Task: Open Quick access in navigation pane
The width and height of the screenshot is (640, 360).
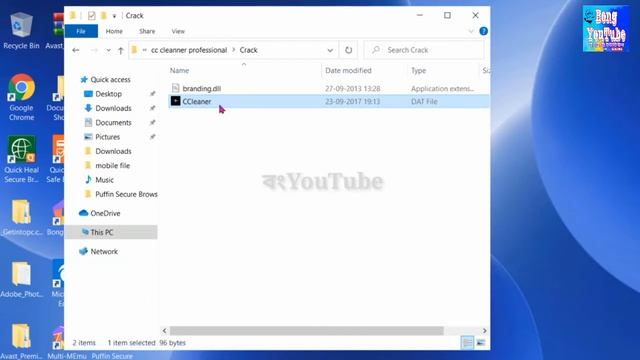Action: (x=110, y=80)
